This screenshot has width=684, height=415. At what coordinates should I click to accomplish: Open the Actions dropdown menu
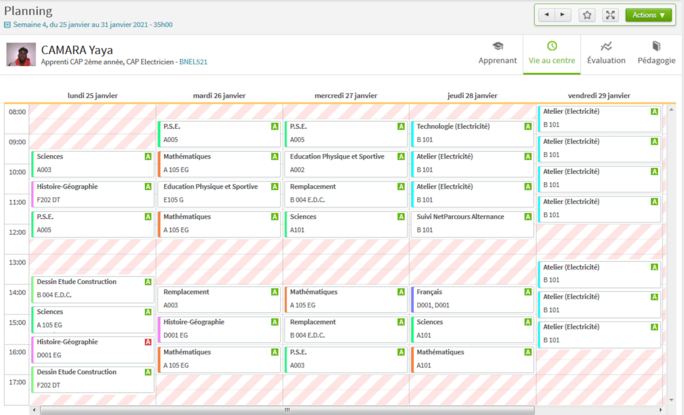tap(648, 15)
